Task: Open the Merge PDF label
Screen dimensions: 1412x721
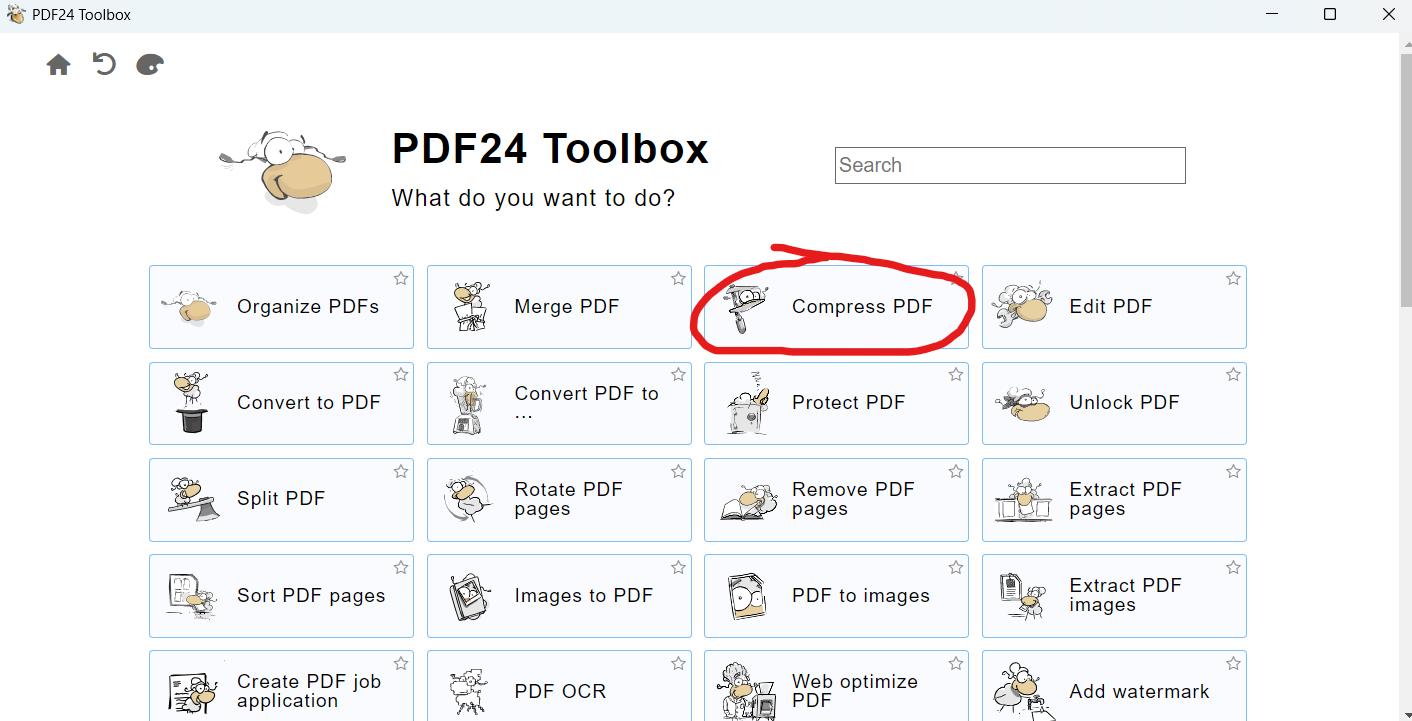Action: [x=567, y=307]
